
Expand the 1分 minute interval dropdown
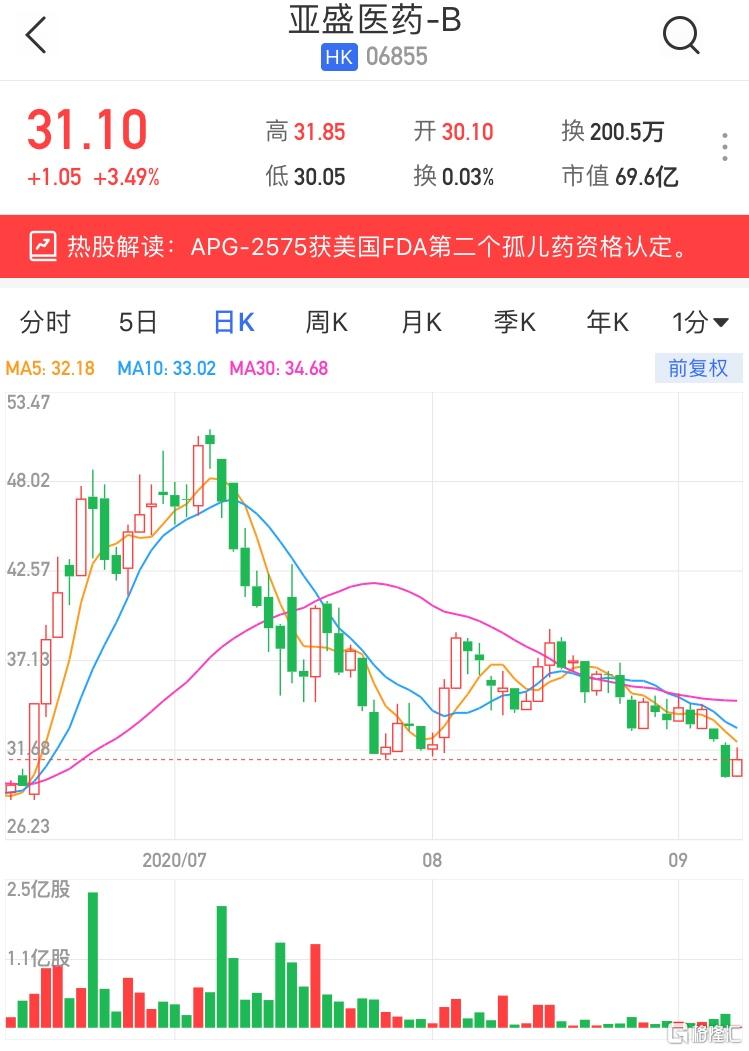click(700, 322)
